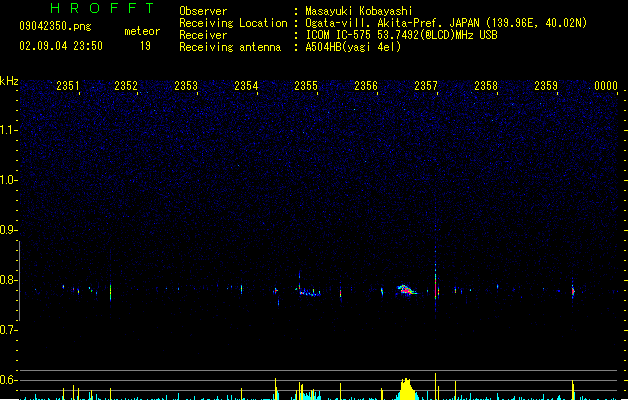Click the A504HB(yagi 4el) antenna text
629x400 pixels.
coord(353,47)
